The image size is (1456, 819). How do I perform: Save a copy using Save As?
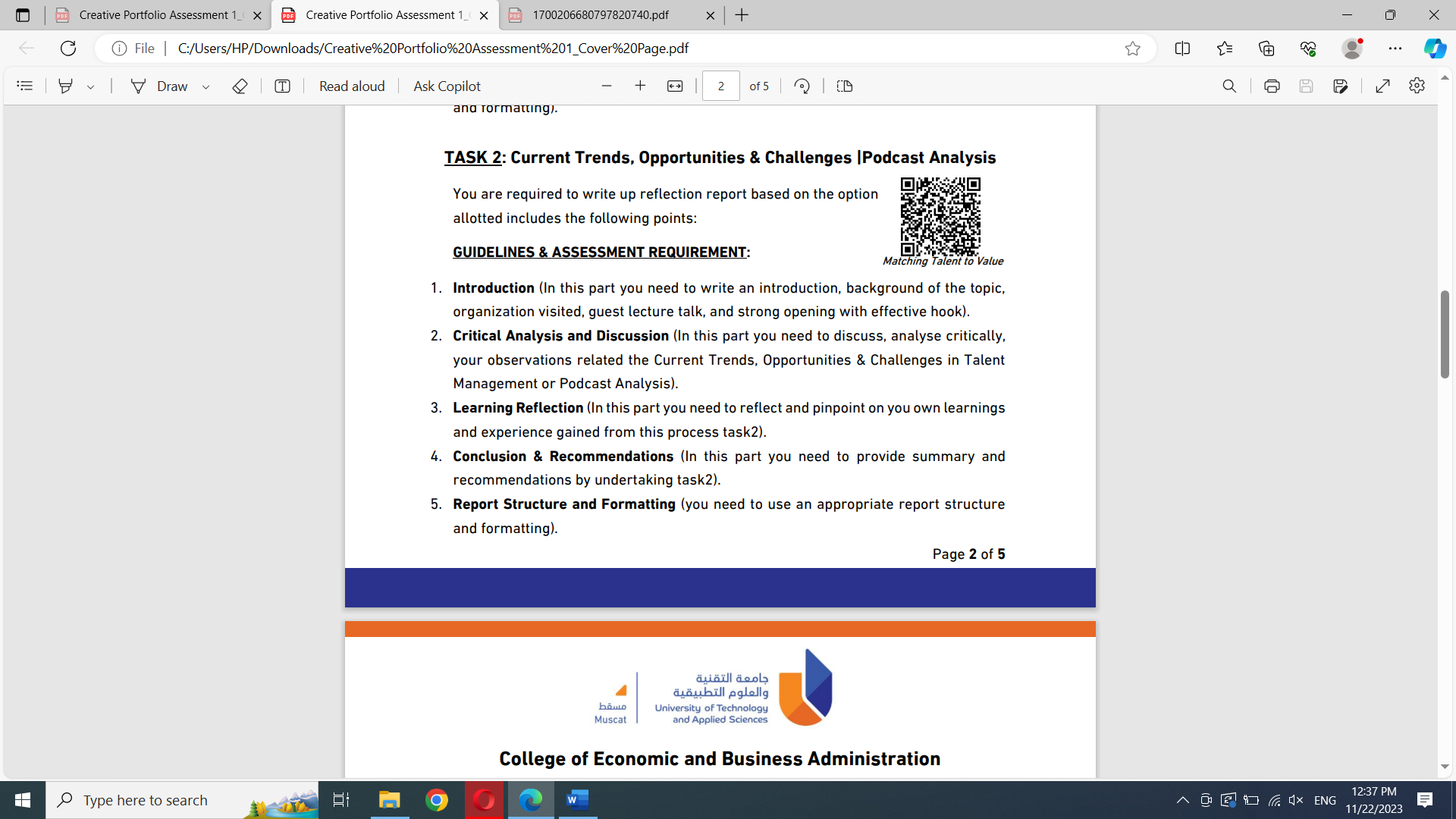[x=1341, y=86]
